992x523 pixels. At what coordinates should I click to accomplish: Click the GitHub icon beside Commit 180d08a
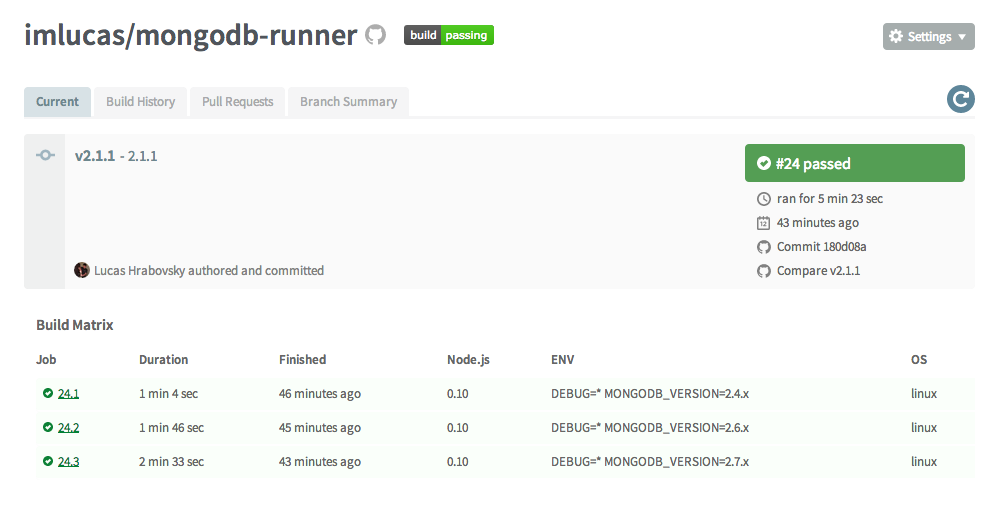(764, 247)
